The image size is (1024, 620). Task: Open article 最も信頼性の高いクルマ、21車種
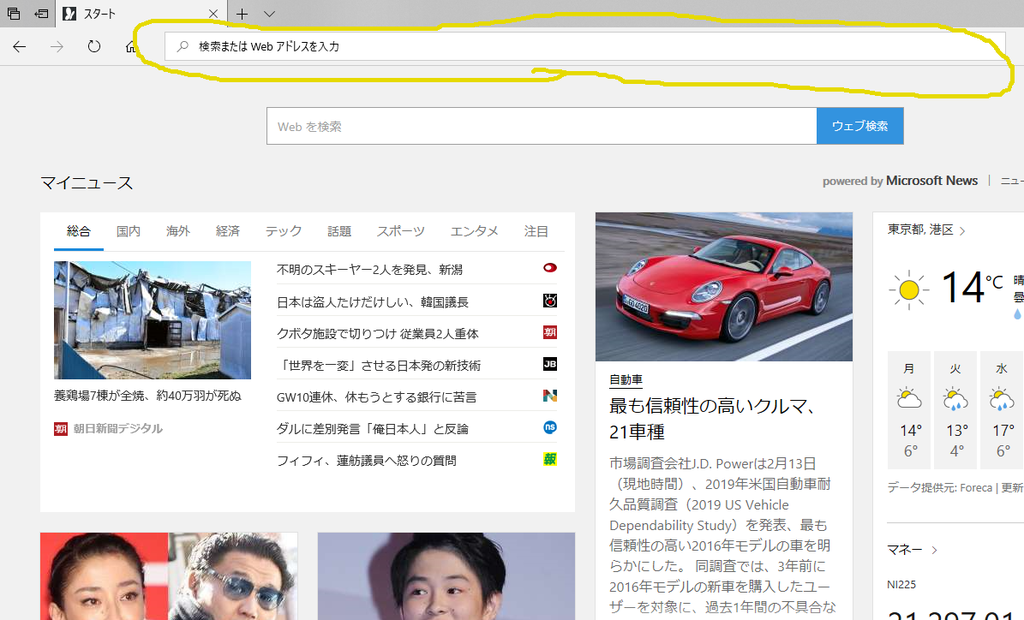712,419
